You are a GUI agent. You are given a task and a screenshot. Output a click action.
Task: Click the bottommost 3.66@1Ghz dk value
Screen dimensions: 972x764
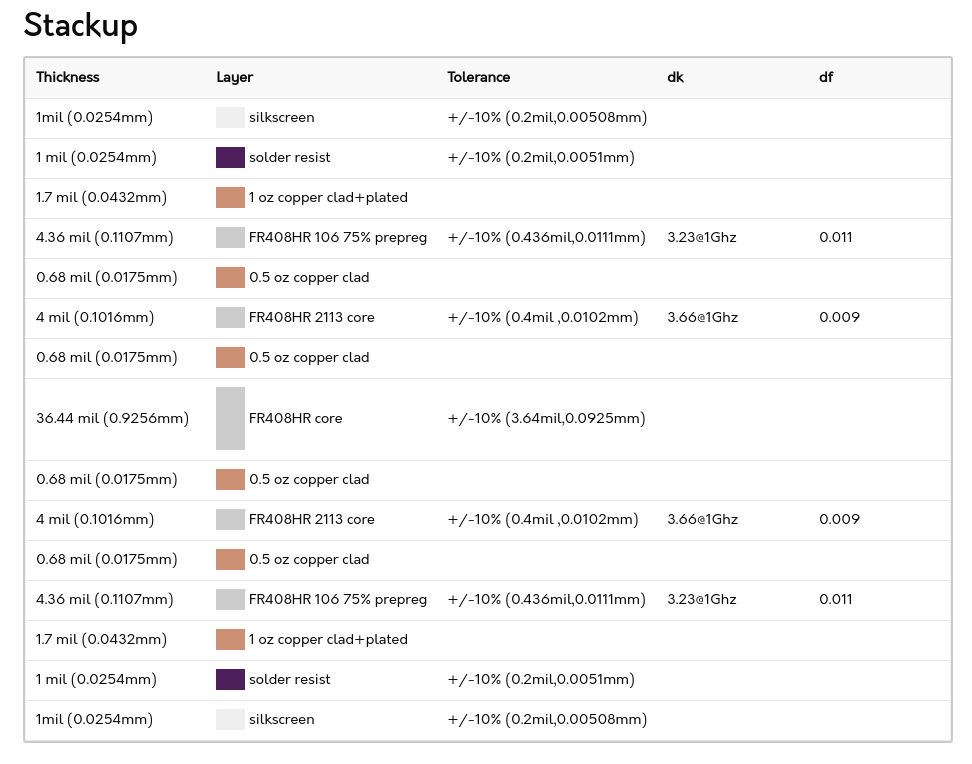point(702,519)
